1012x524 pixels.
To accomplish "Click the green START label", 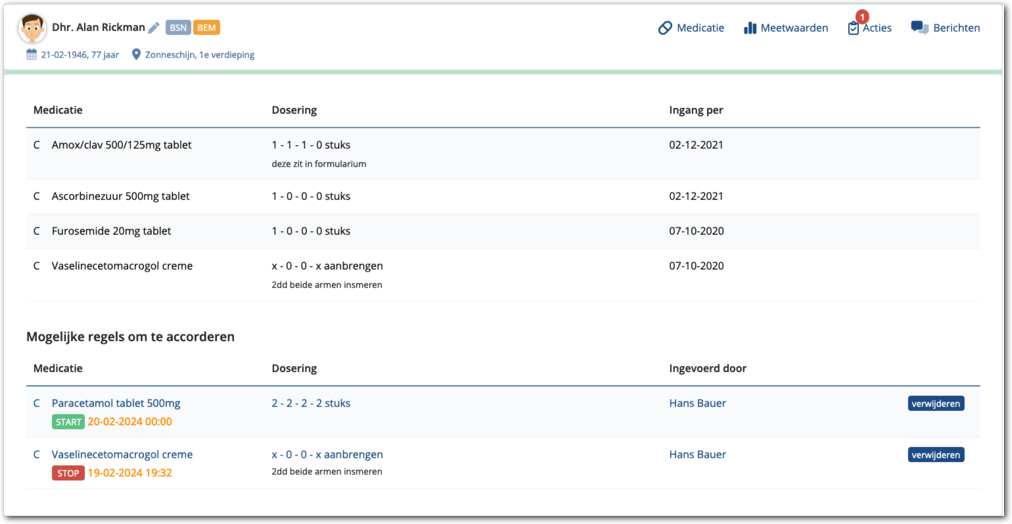I will 68,422.
